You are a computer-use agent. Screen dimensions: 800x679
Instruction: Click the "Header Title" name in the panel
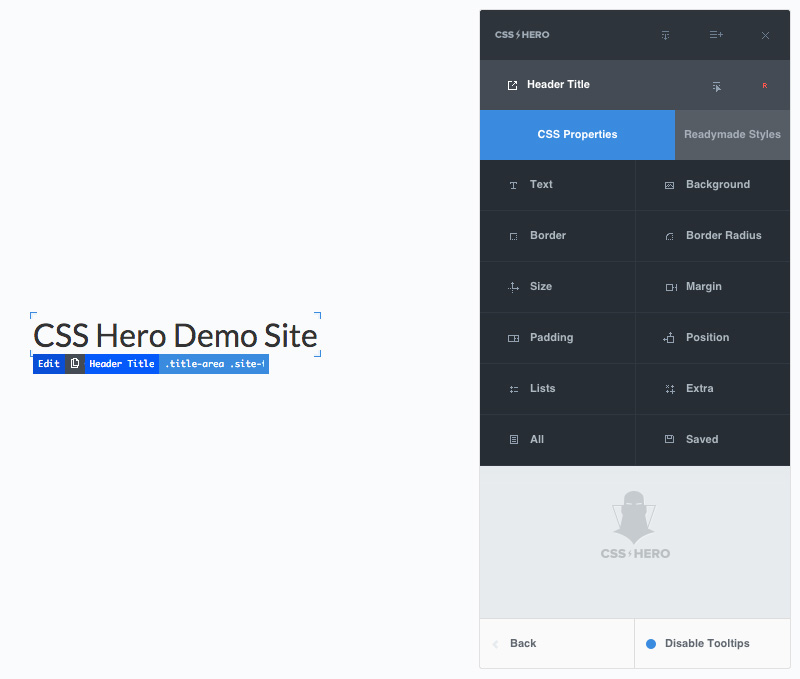coord(558,85)
